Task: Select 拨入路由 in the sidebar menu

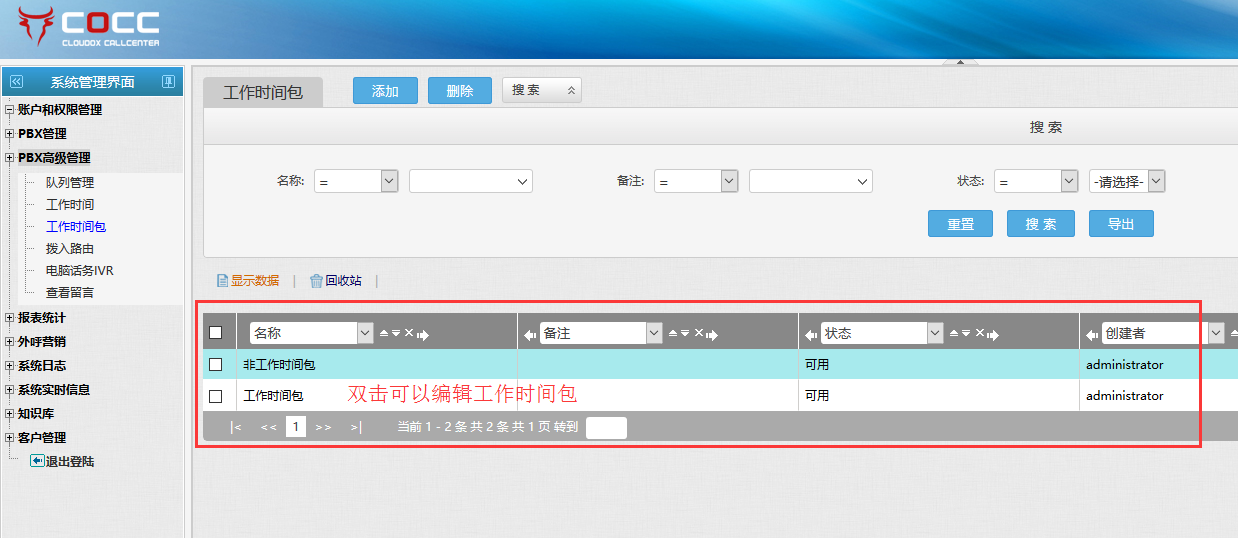Action: [x=70, y=248]
